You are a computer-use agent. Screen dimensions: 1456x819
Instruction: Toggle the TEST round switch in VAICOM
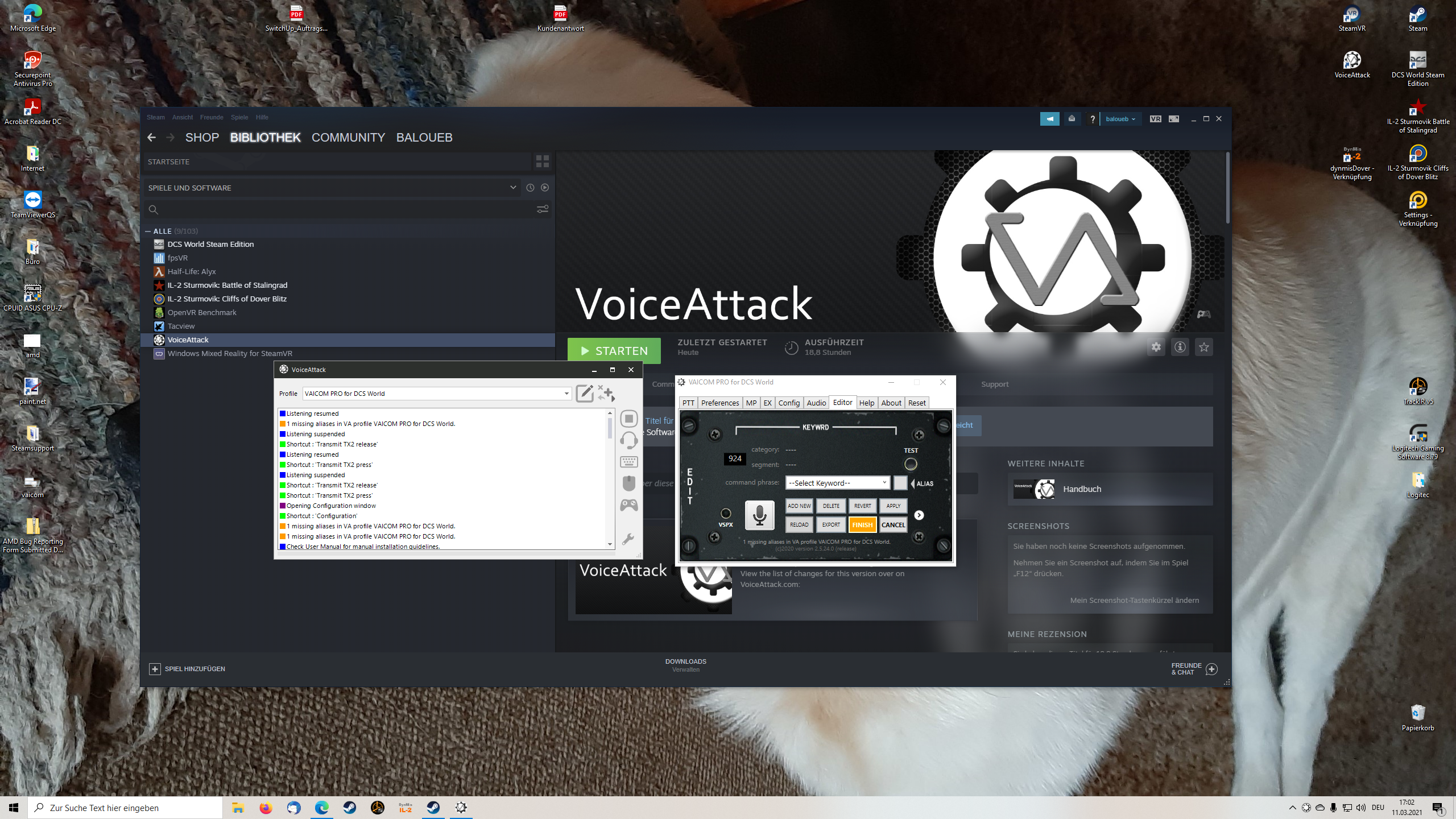911,464
